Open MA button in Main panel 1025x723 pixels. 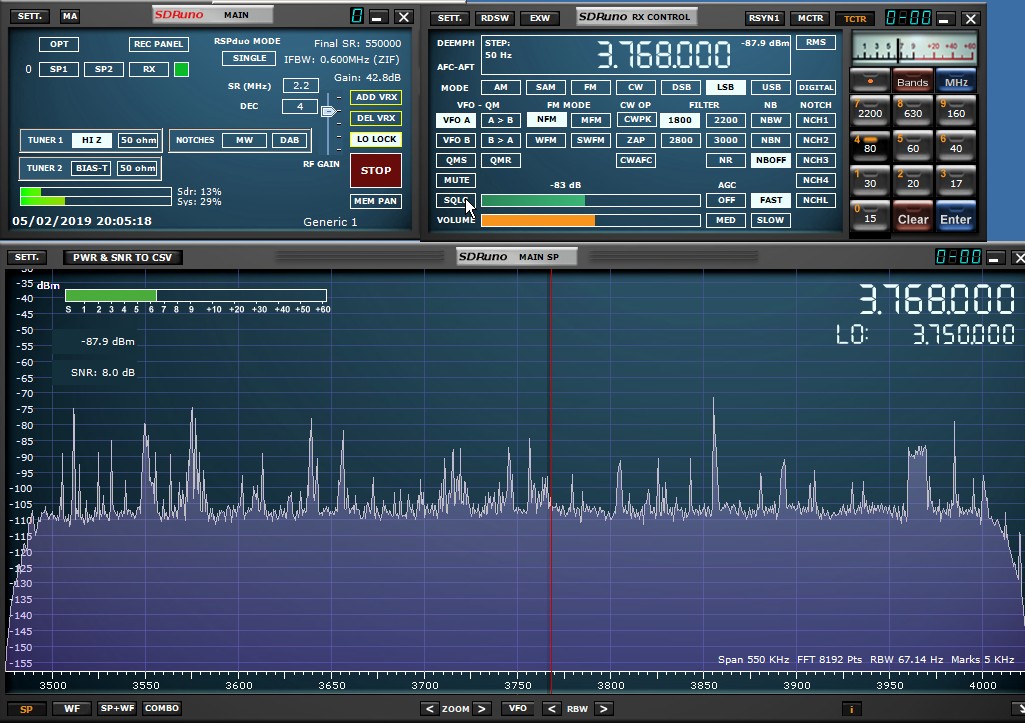point(70,16)
